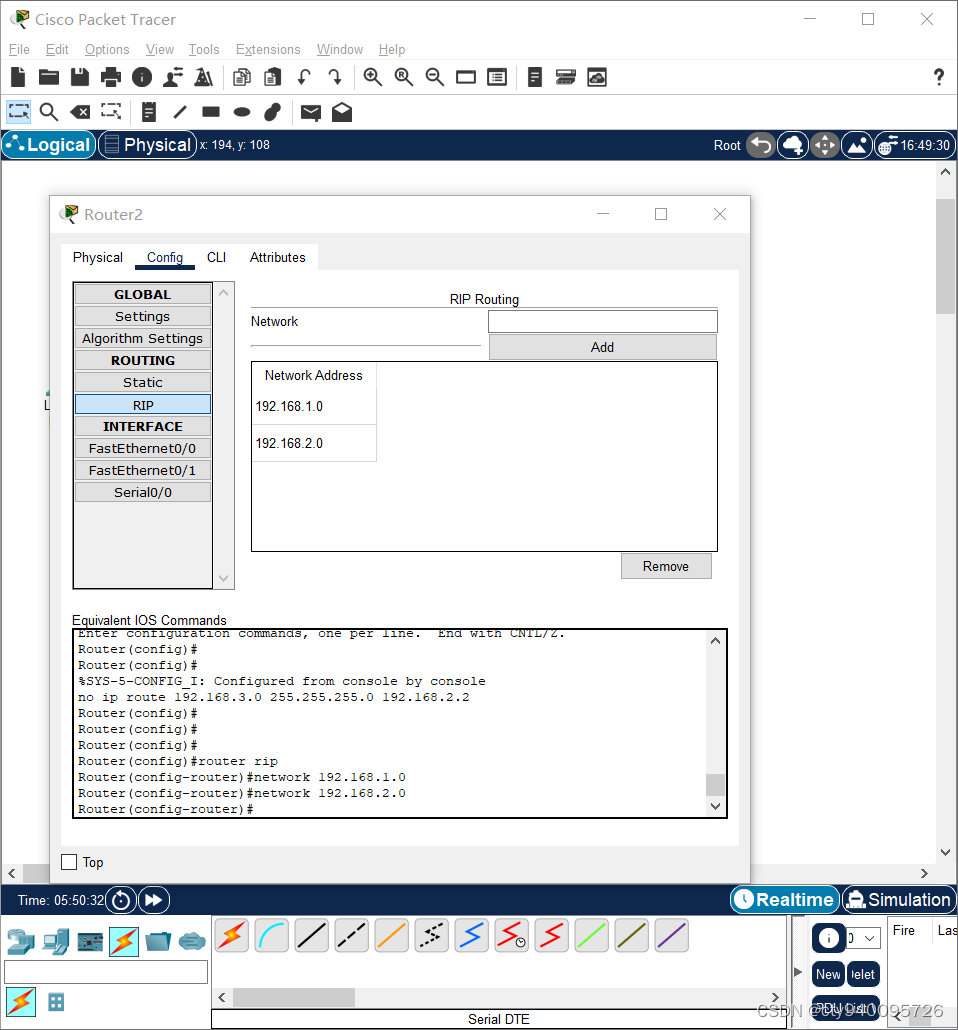Switch to Simulation mode
958x1030 pixels.
click(x=899, y=899)
